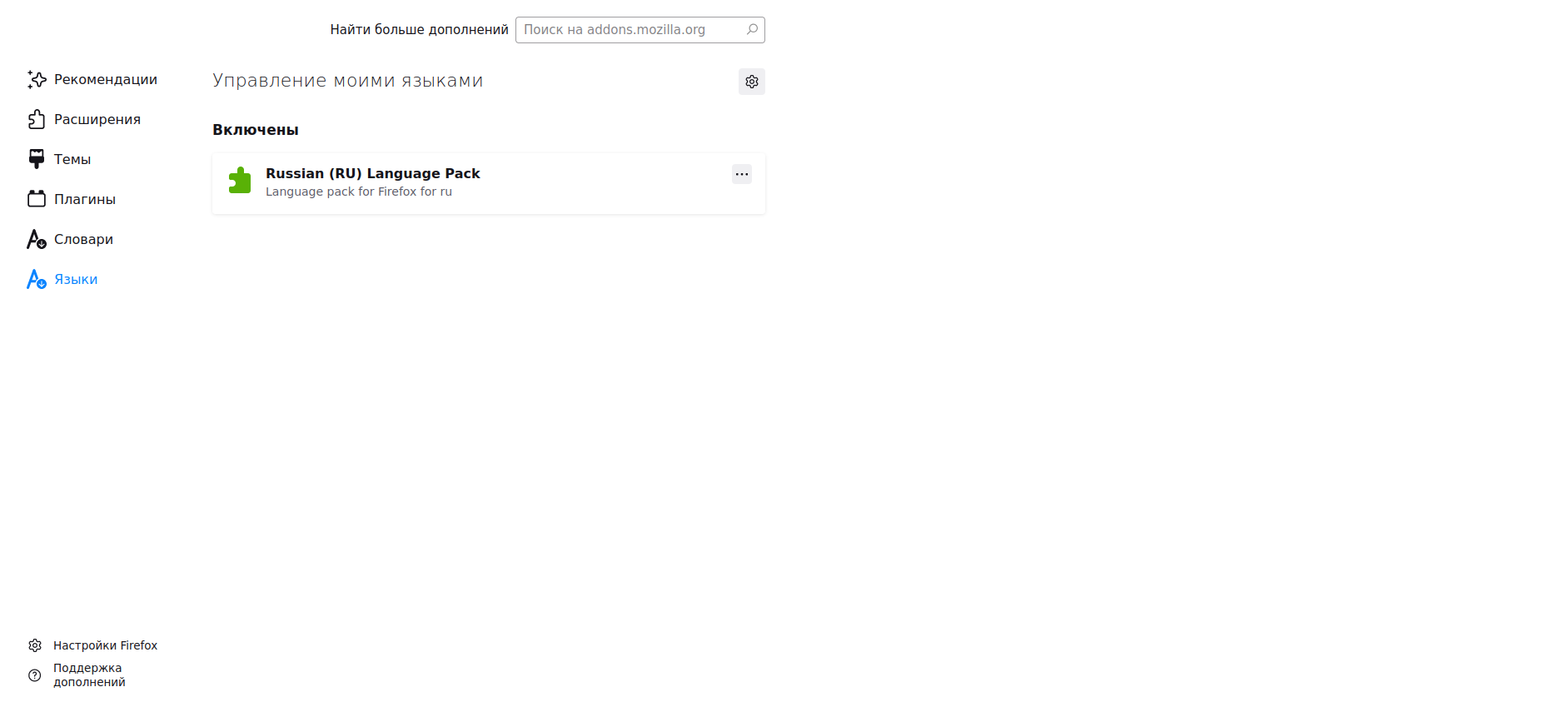Click the Themes paintbrush sidebar icon
1568x707 pixels.
click(x=37, y=159)
